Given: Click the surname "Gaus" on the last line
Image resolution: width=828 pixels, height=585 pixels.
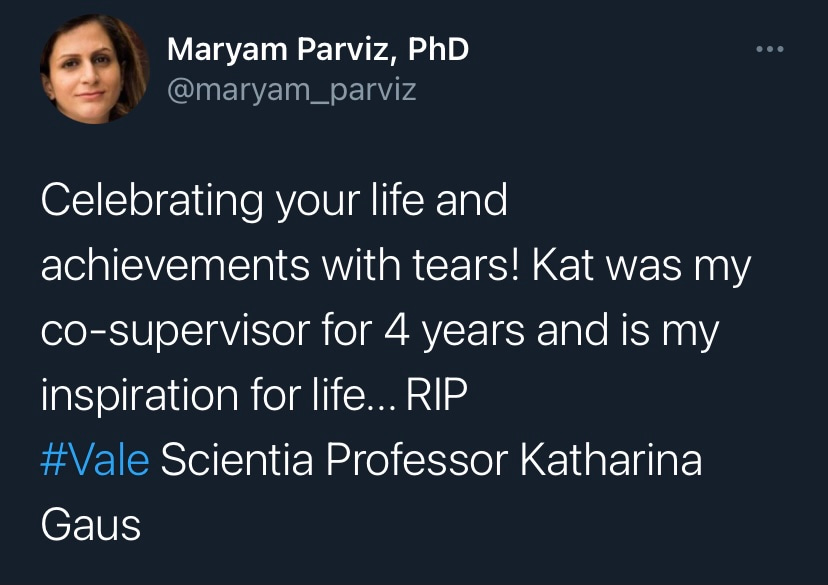Looking at the screenshot, I should click(90, 526).
